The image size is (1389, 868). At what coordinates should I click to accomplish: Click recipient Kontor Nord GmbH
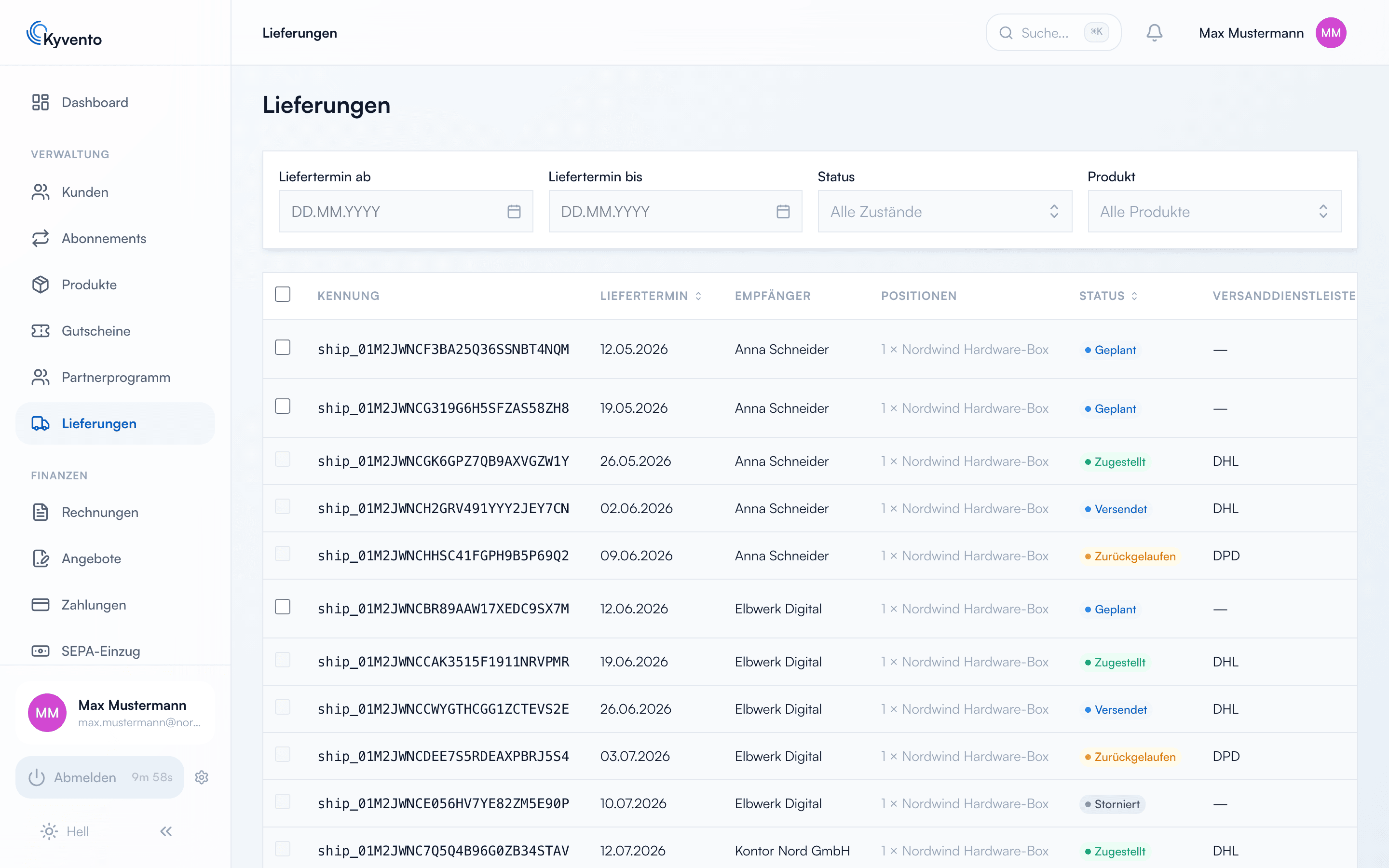tap(792, 851)
